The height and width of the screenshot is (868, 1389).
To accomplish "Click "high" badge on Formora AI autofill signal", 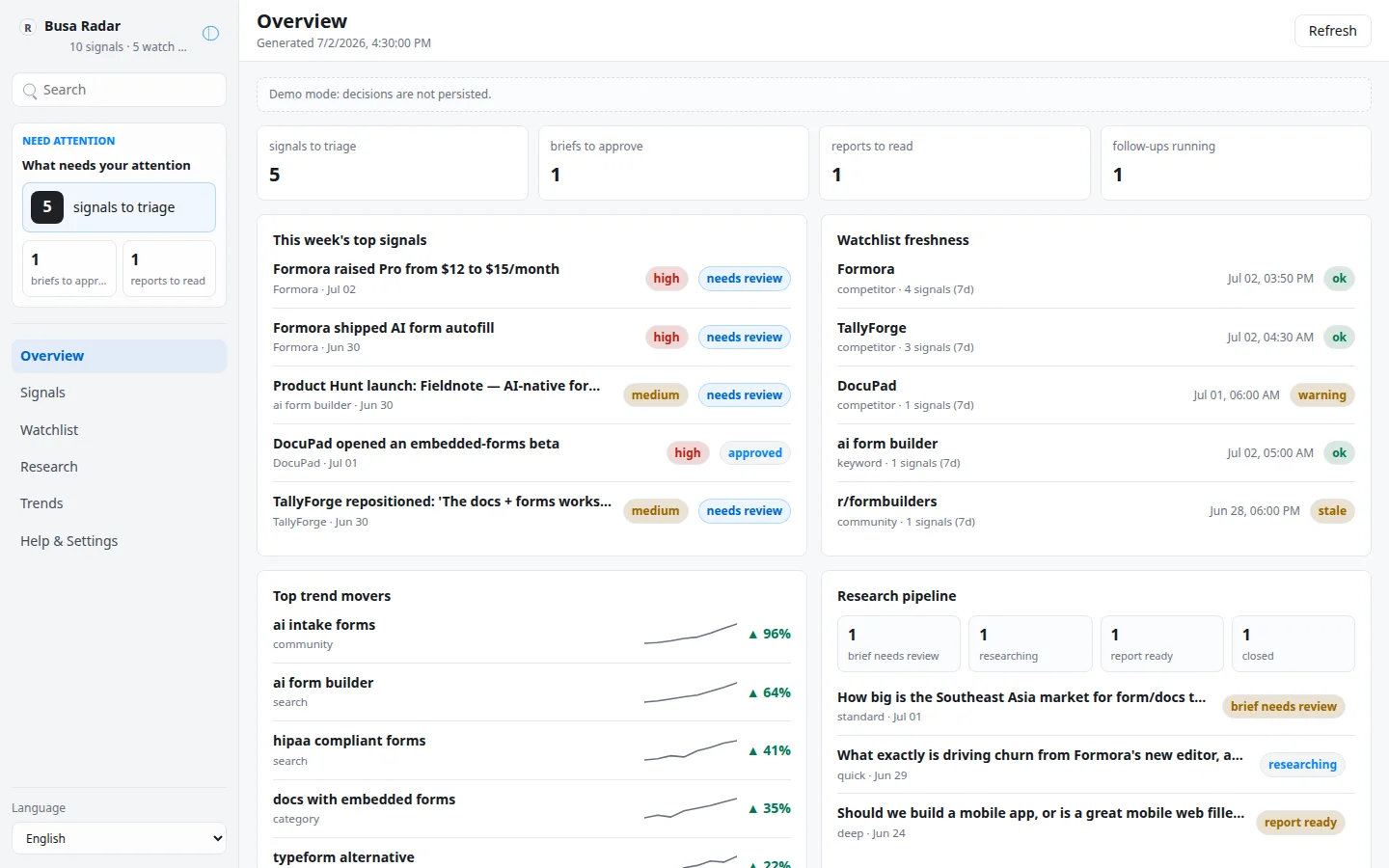I will (x=667, y=337).
